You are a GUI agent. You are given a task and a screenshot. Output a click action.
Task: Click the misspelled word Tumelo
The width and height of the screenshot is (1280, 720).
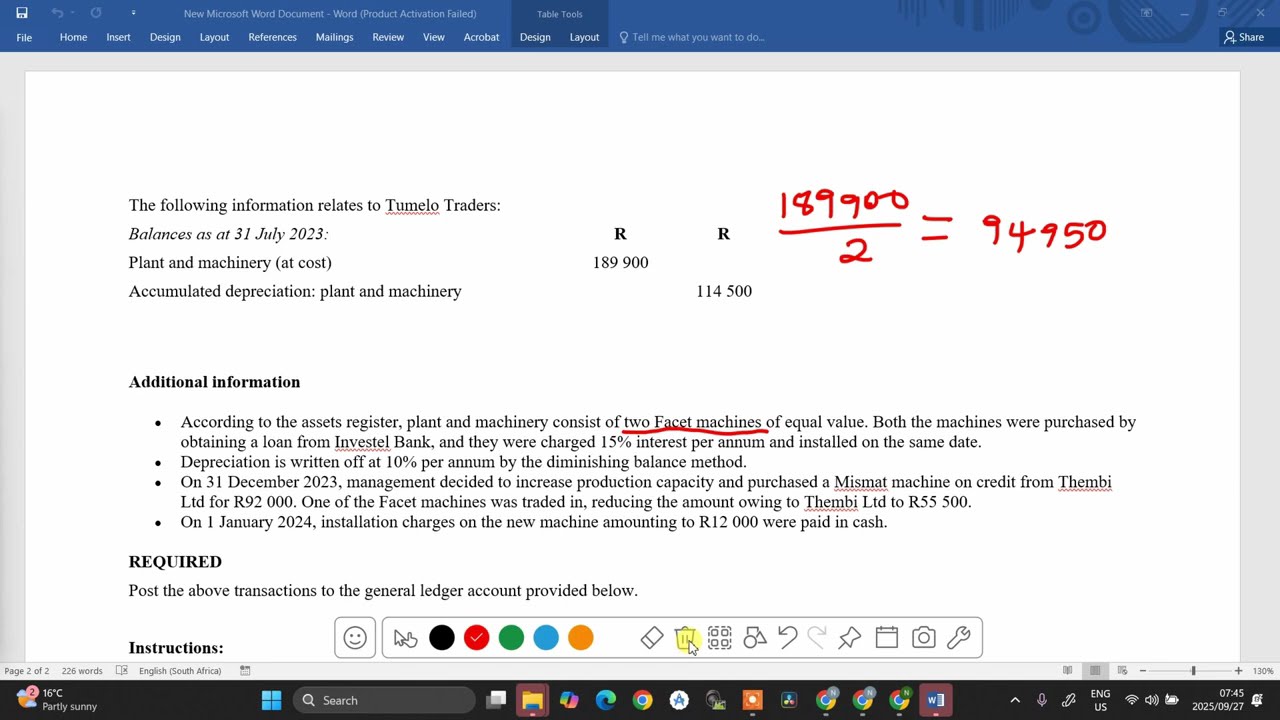pos(412,205)
